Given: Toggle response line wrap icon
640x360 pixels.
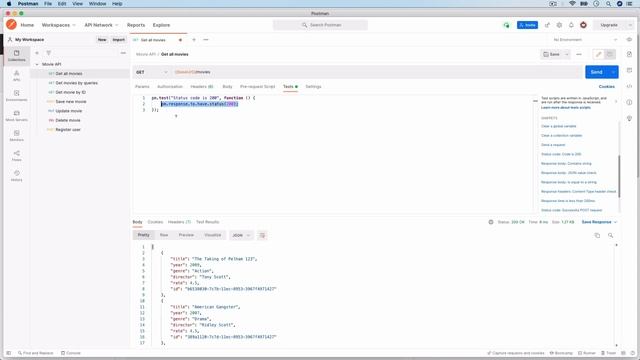Looking at the screenshot, I should [262, 236].
